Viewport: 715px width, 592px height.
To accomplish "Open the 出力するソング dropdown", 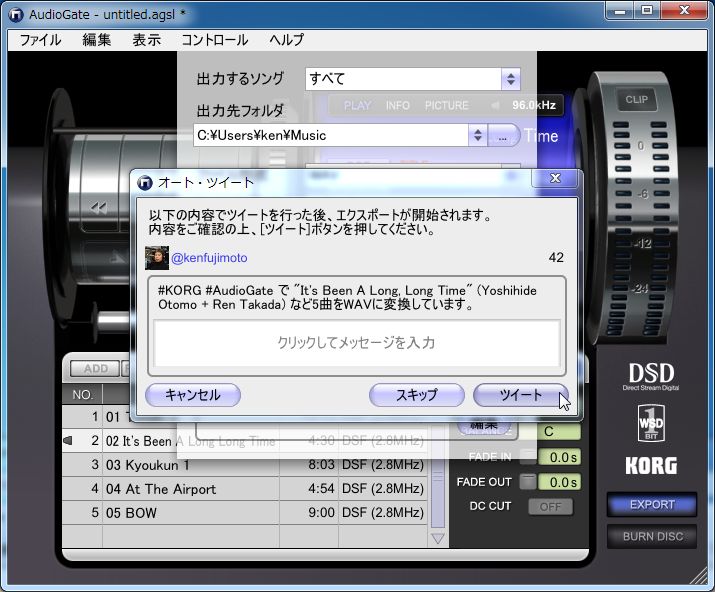I will pos(511,79).
